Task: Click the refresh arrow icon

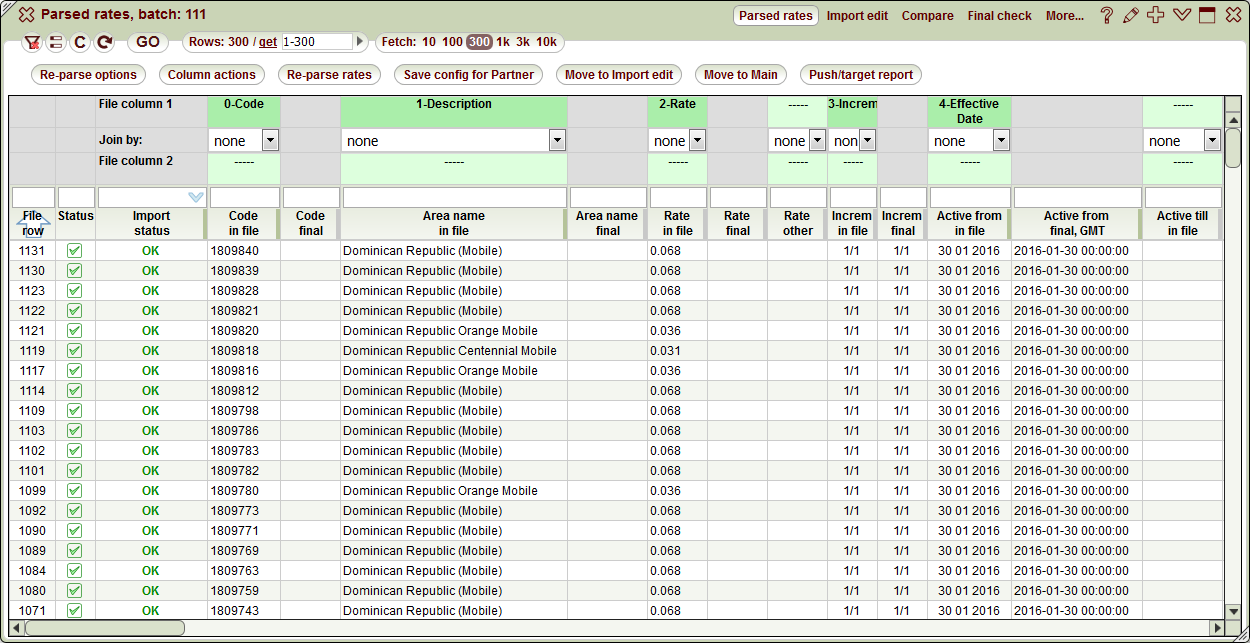Action: [x=102, y=42]
